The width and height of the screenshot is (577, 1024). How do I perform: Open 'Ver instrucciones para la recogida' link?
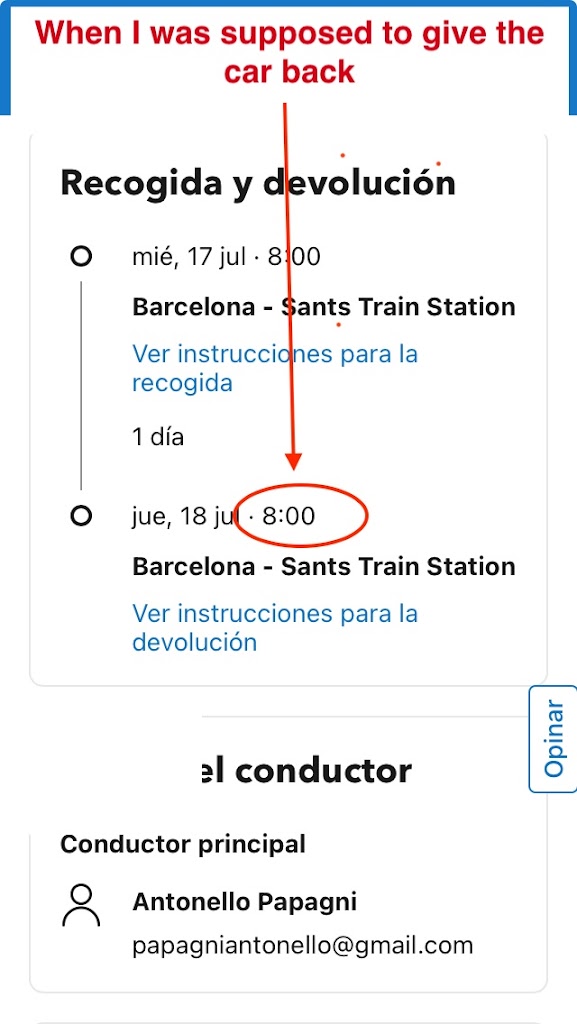(275, 368)
